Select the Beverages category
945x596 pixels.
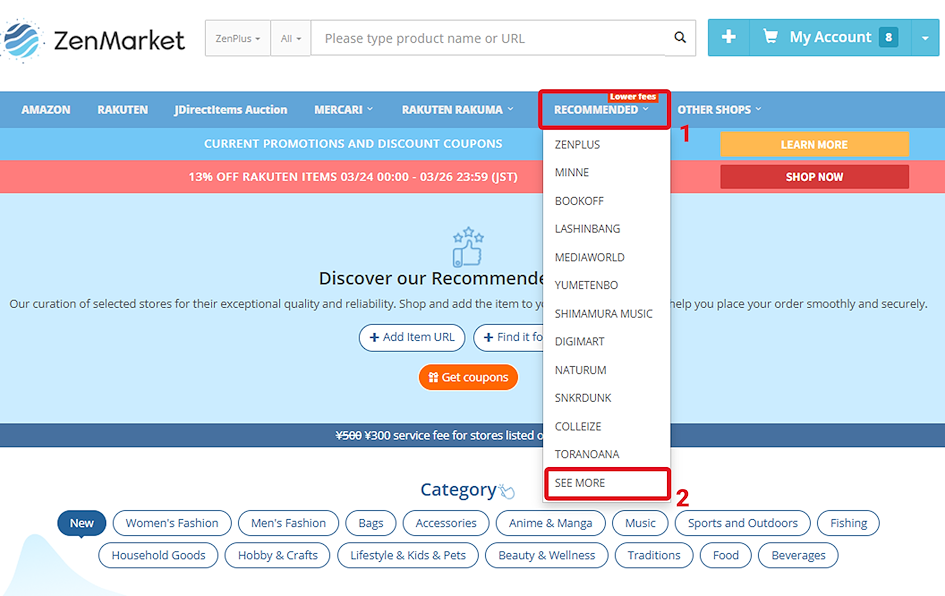pyautogui.click(x=798, y=555)
